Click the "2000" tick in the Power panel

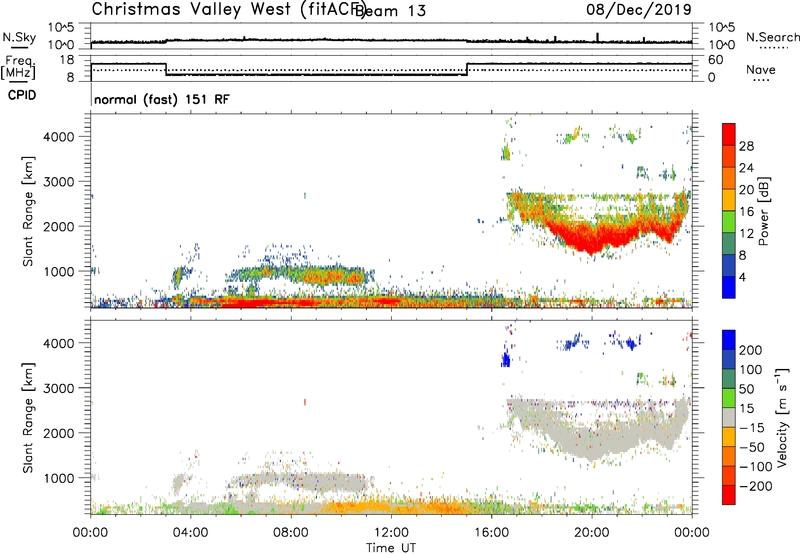click(x=59, y=226)
